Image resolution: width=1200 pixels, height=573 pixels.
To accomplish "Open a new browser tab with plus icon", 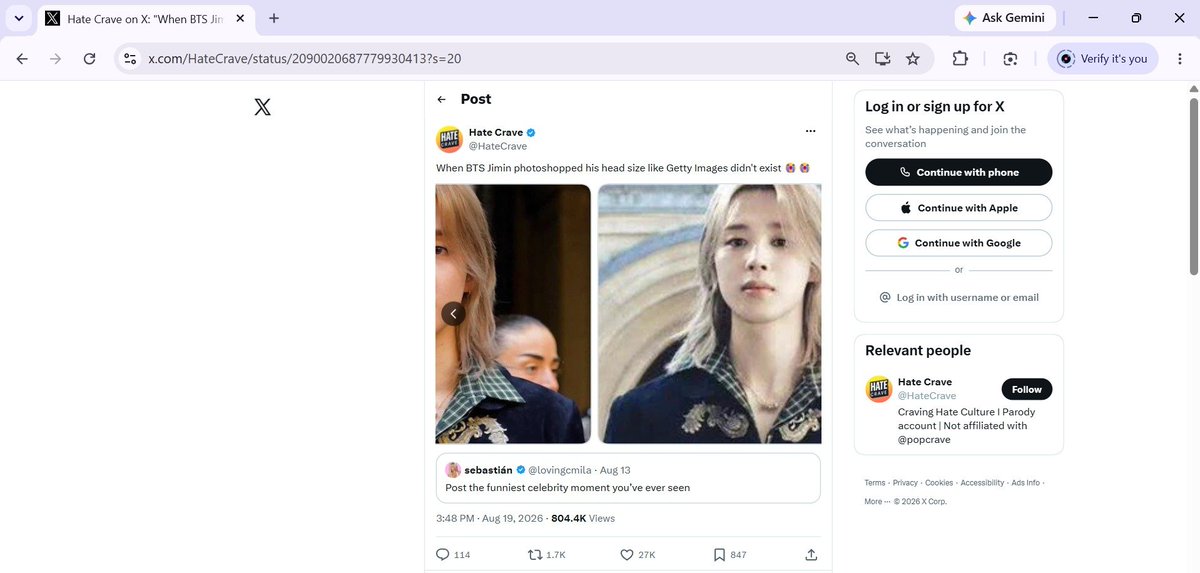I will (274, 18).
